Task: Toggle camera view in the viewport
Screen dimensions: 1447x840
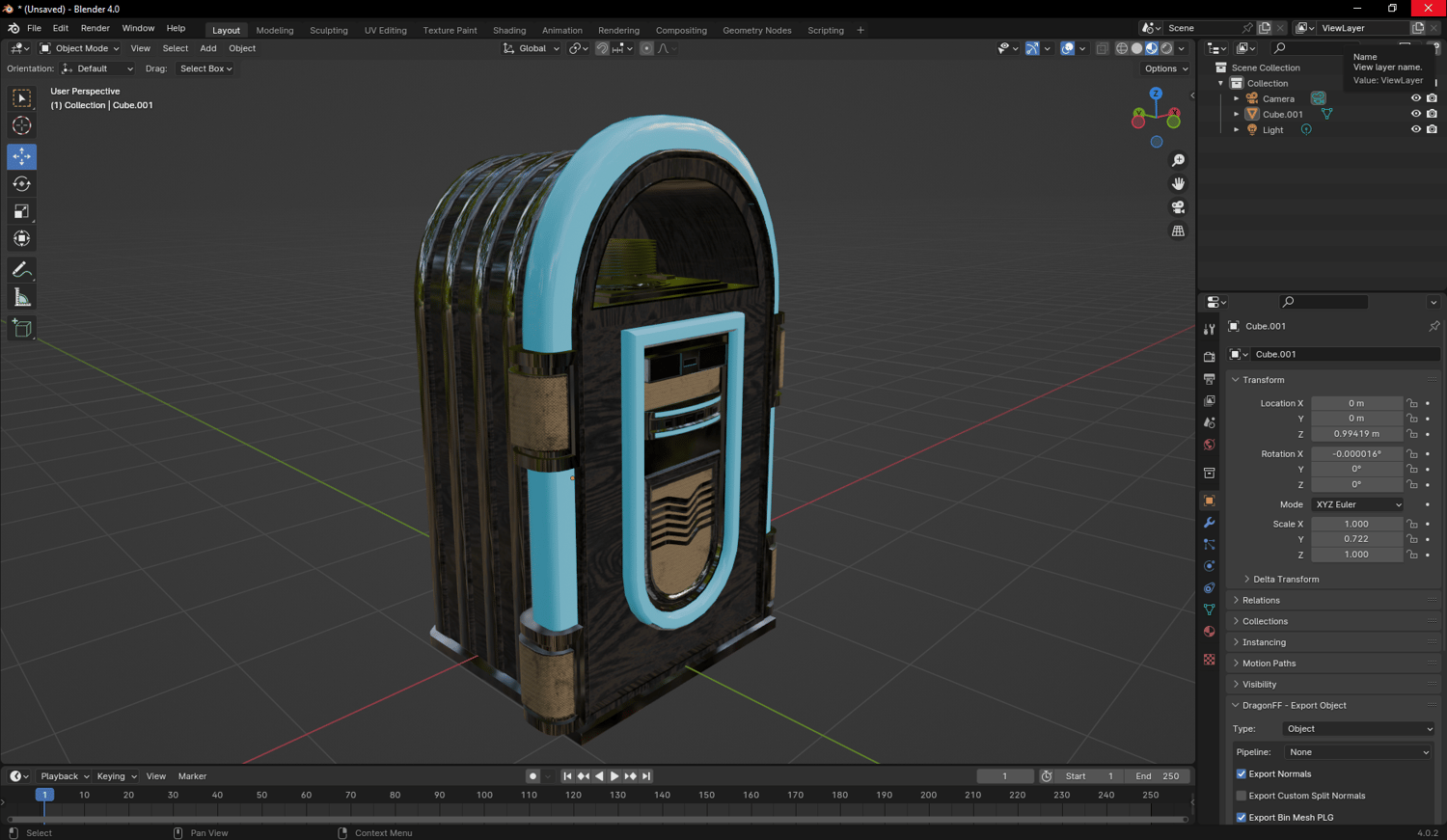Action: pos(1178,207)
